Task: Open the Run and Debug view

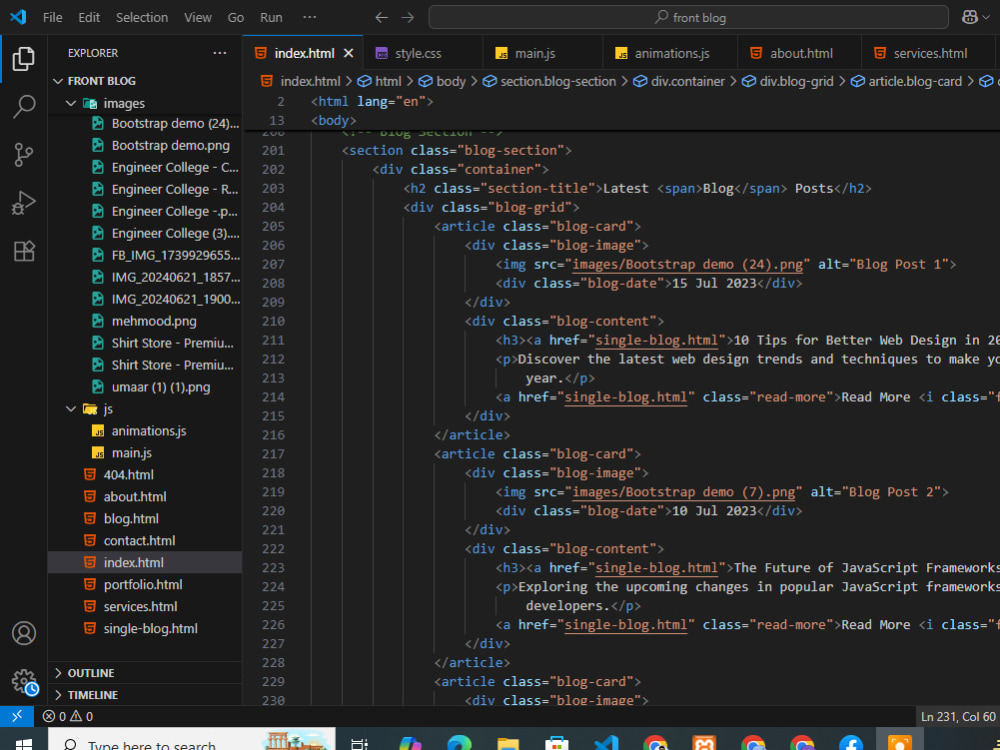Action: coord(24,203)
